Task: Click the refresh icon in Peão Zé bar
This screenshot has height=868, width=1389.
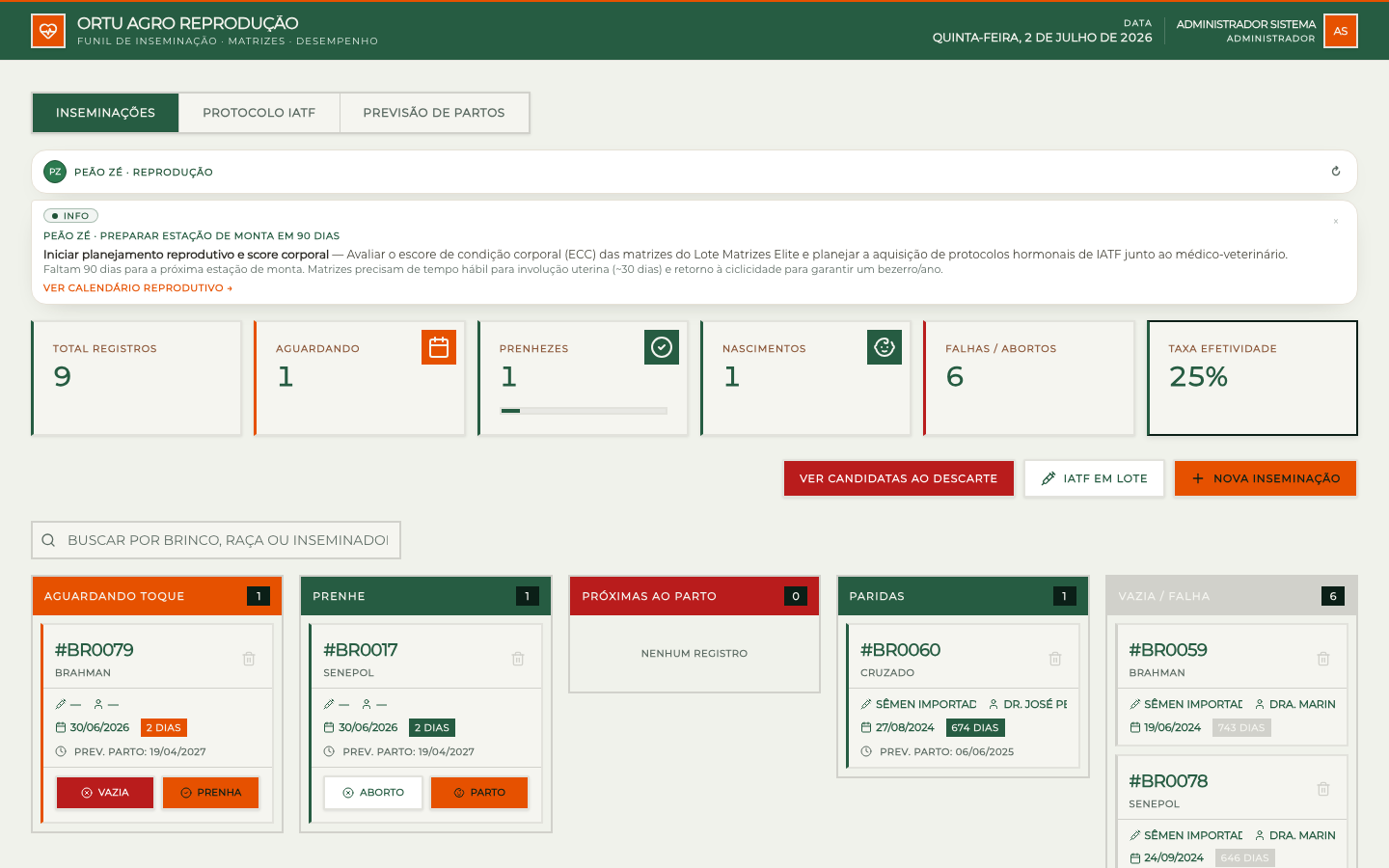Action: tap(1336, 172)
